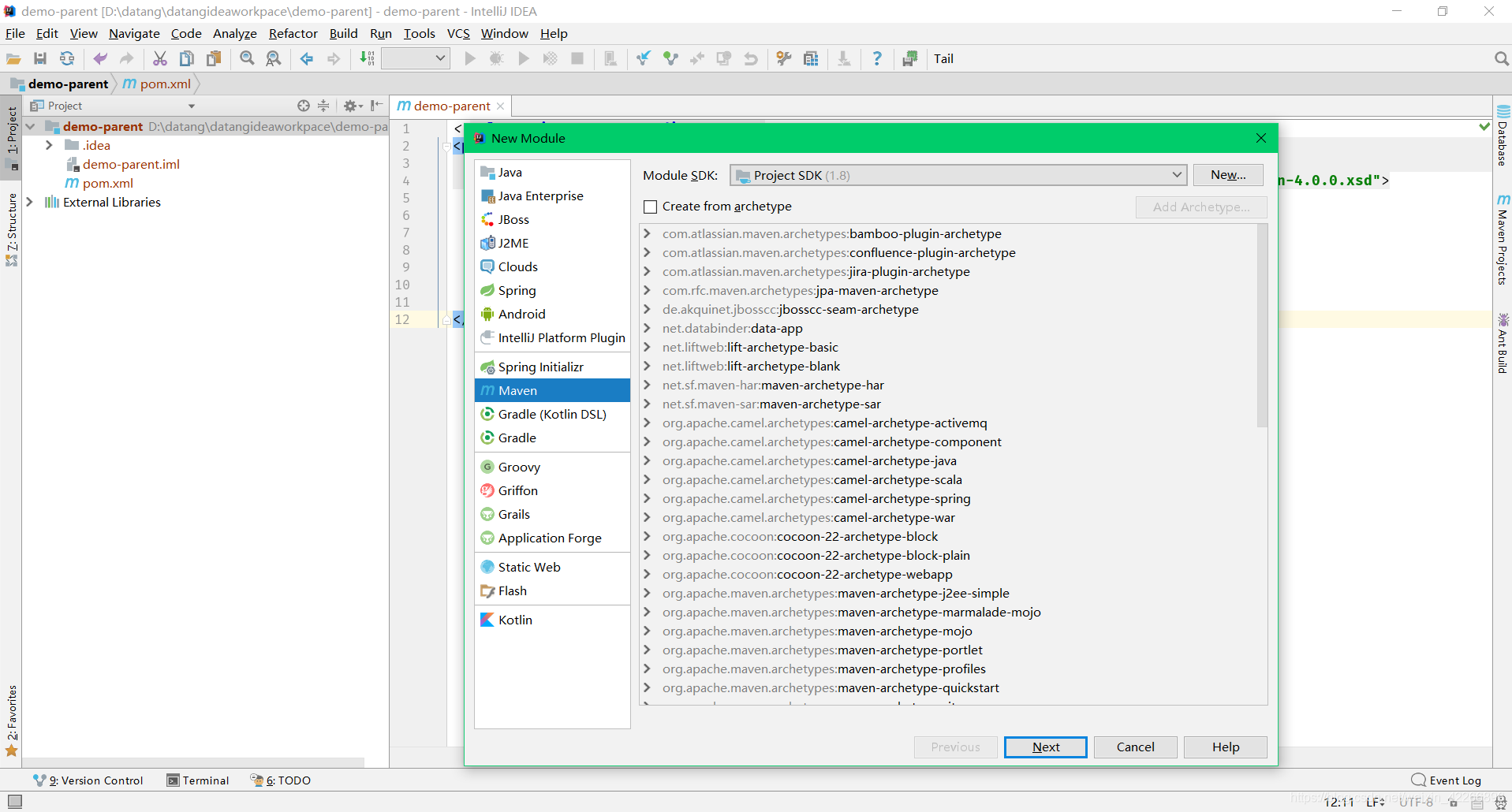Expand External Libraries node
This screenshot has width=1512, height=812.
(x=30, y=202)
